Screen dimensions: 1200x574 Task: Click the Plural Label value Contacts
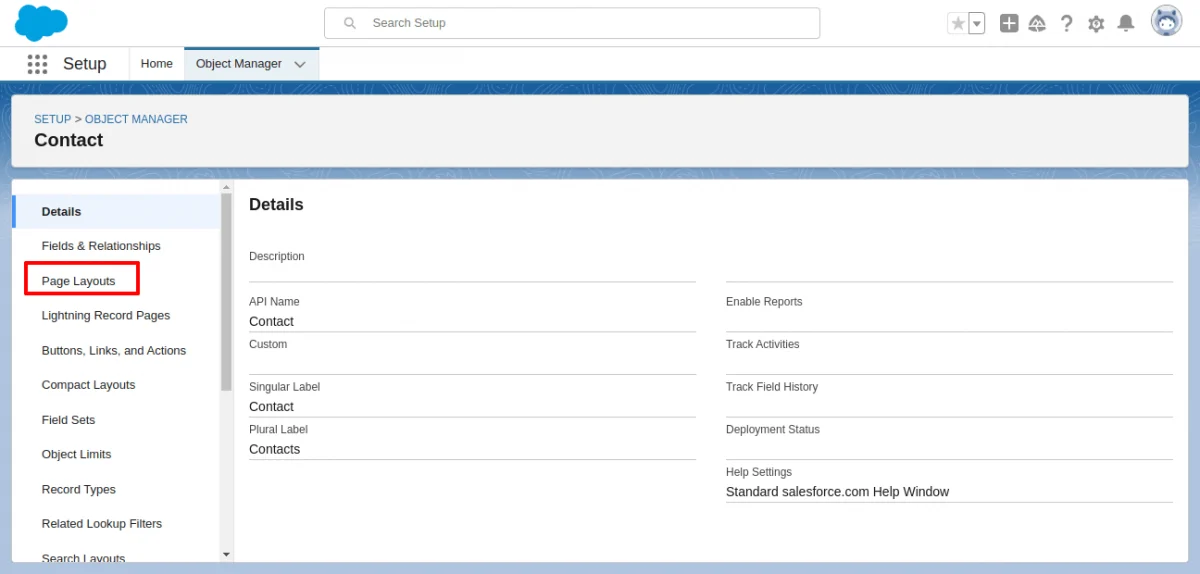click(275, 450)
